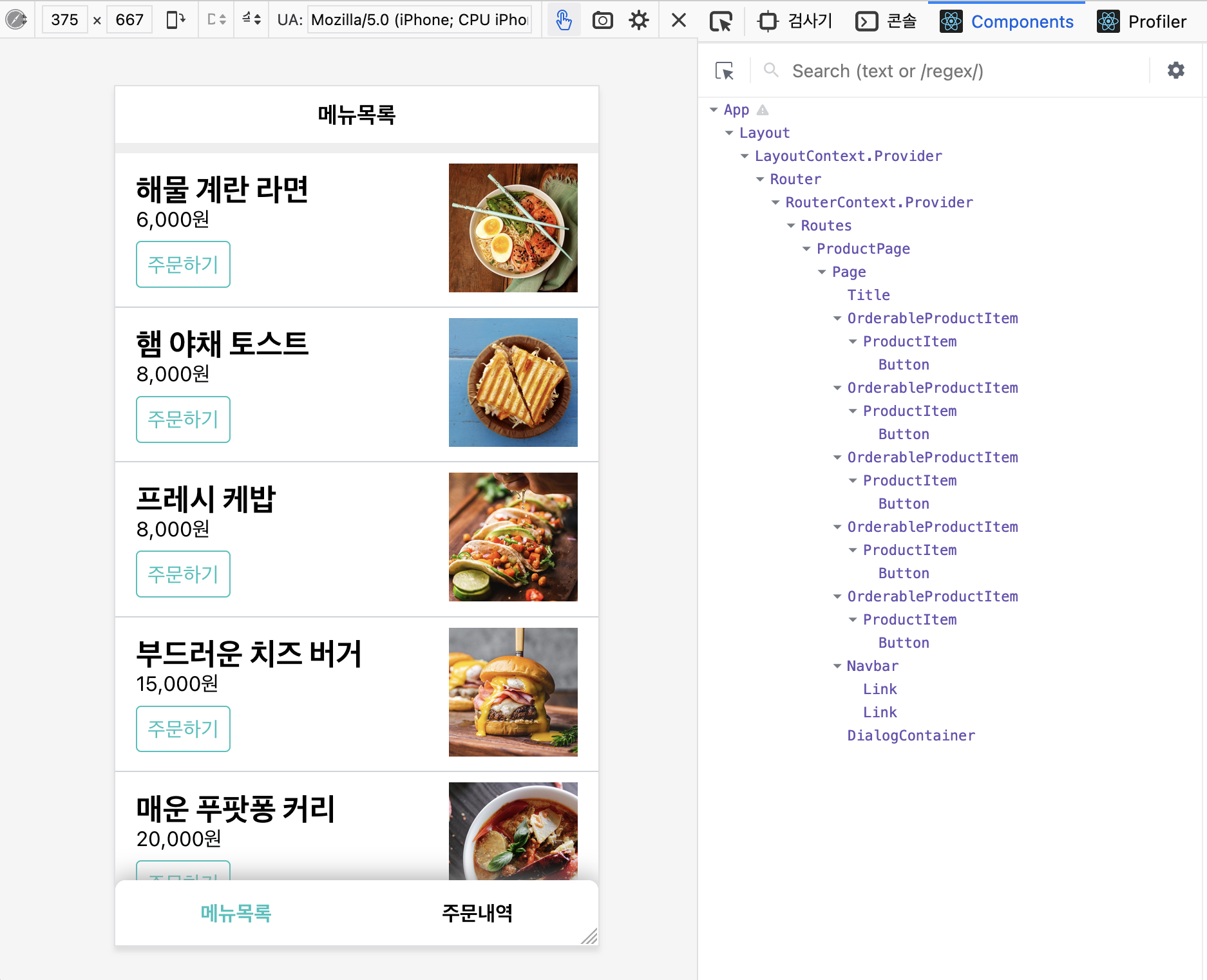Click the no-throttling icon at top left
The width and height of the screenshot is (1207, 980).
point(16,20)
